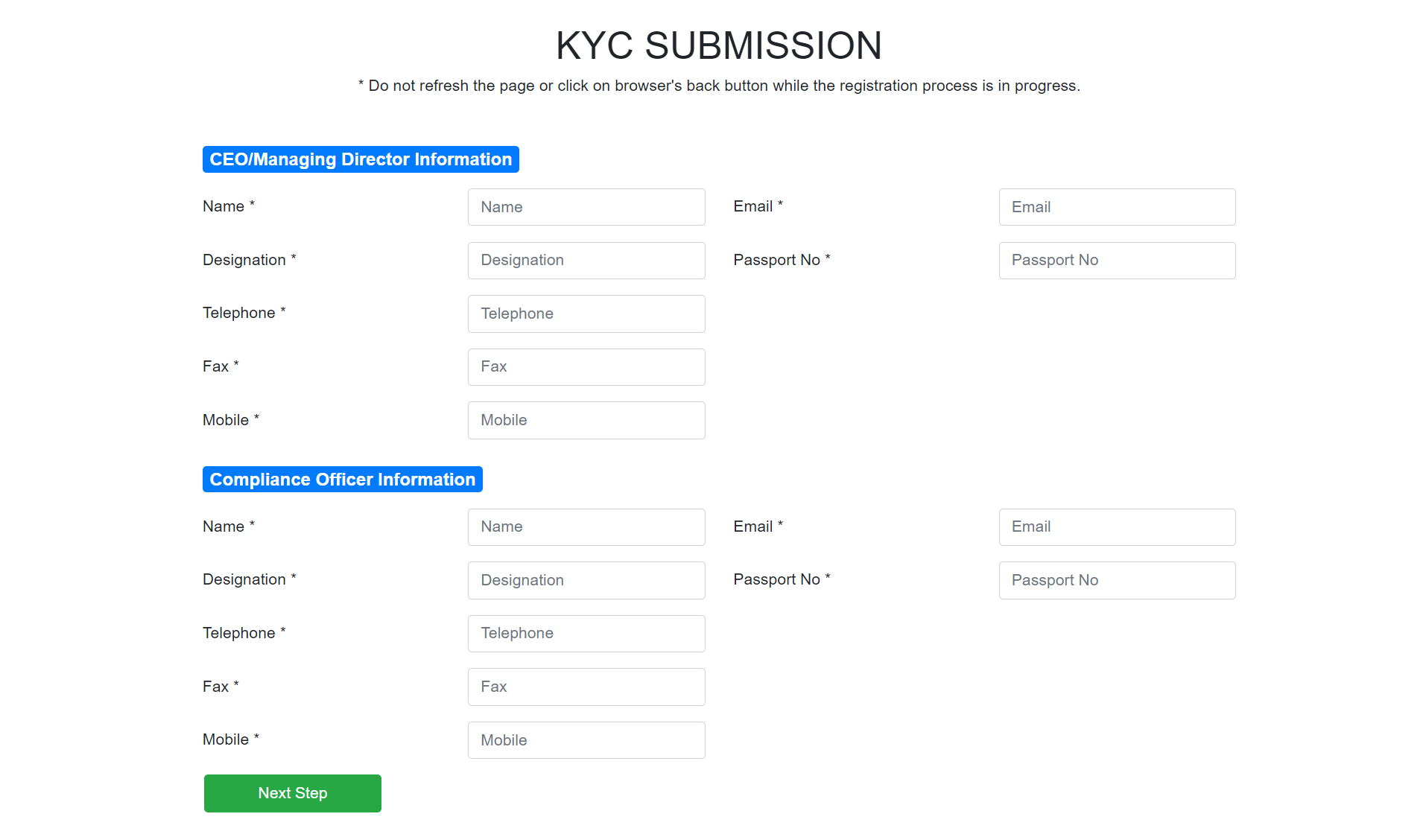The image size is (1426, 840).
Task: Click the Compliance Officer Information header
Action: point(342,479)
